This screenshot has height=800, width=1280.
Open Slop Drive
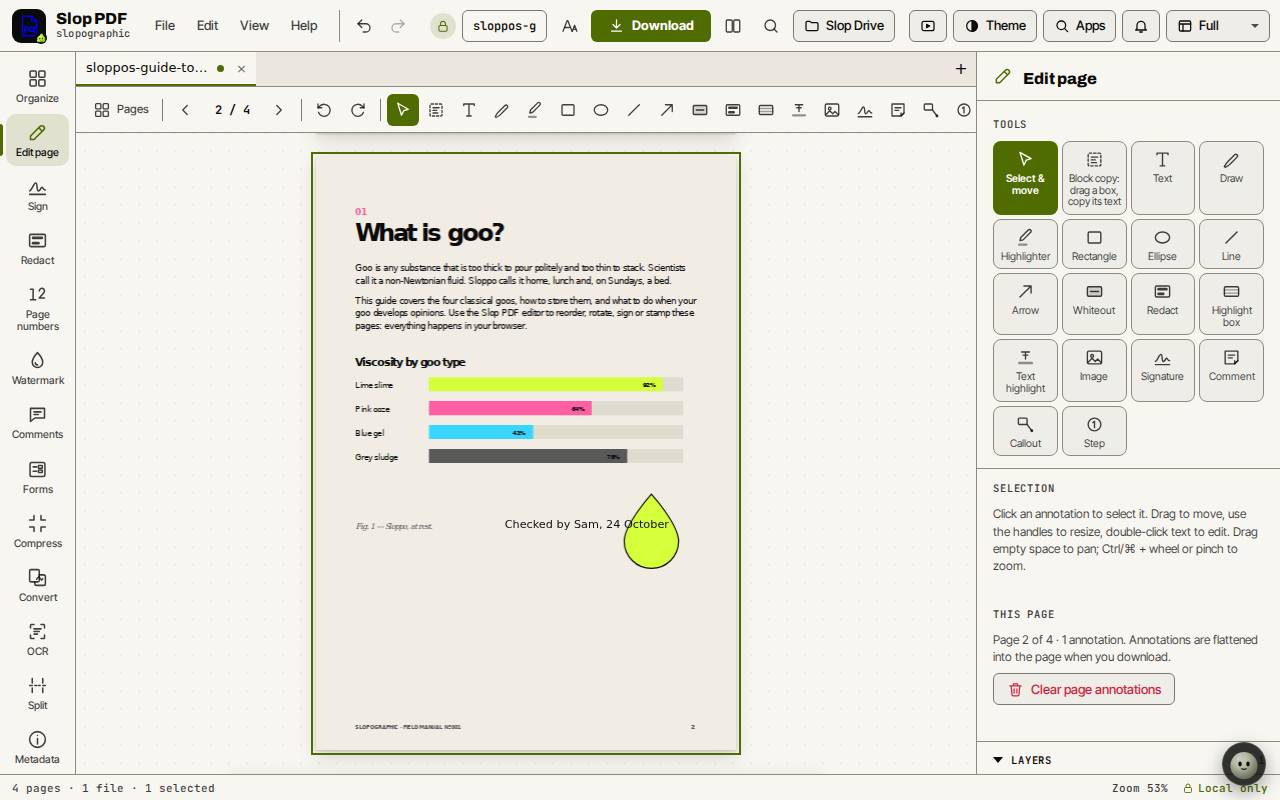[x=844, y=26]
